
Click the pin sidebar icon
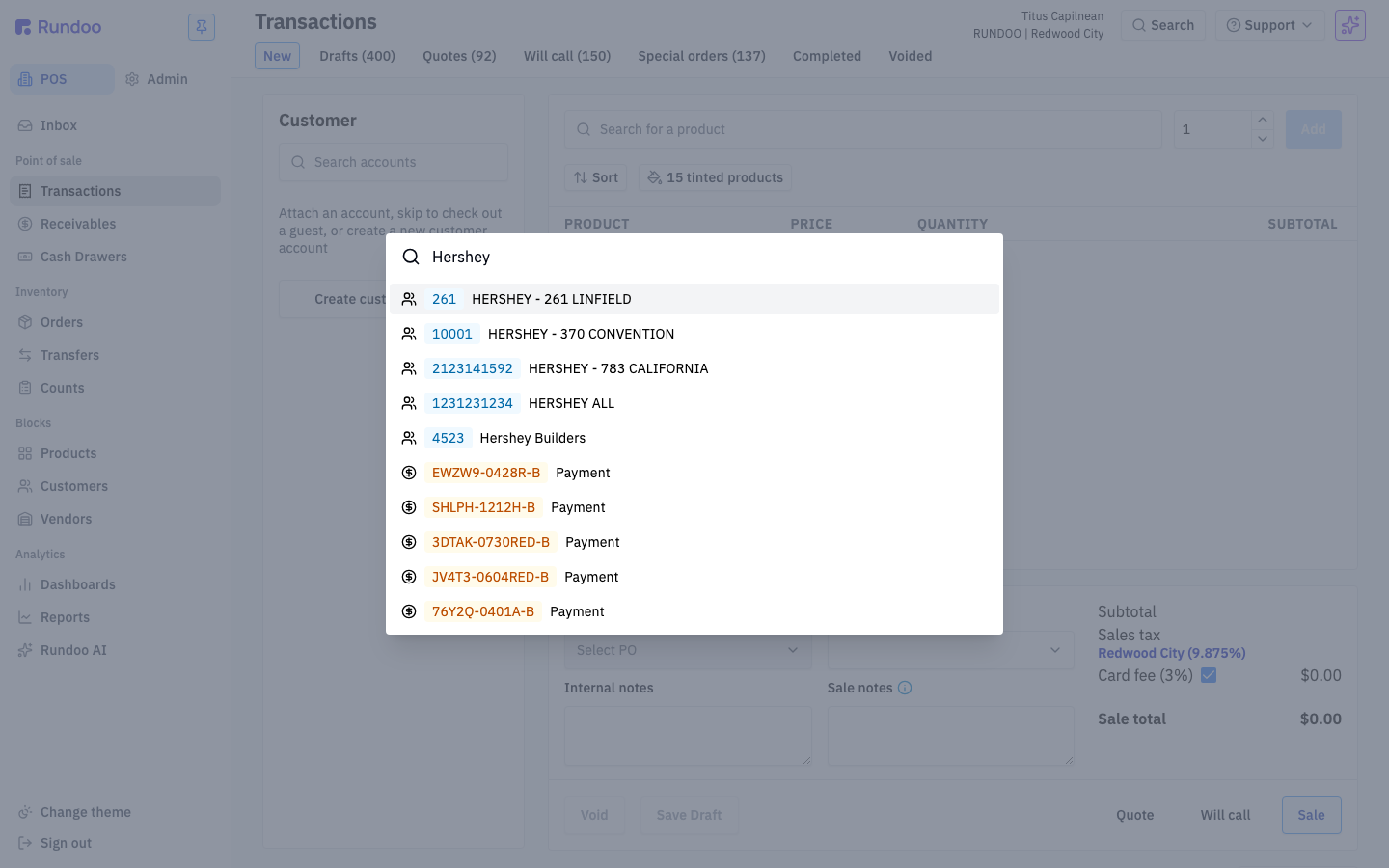[x=202, y=27]
